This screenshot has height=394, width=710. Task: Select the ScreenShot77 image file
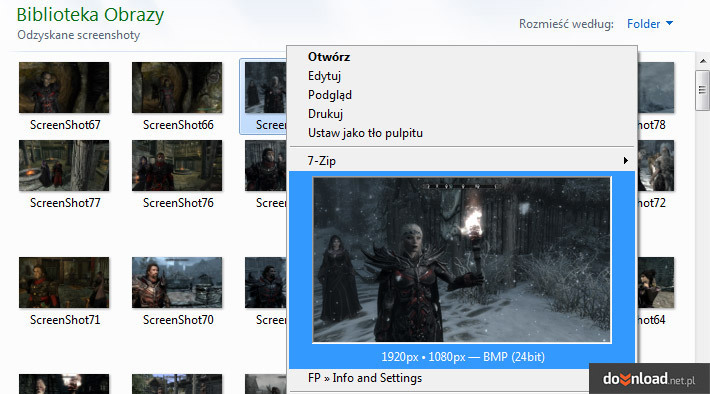pos(64,165)
